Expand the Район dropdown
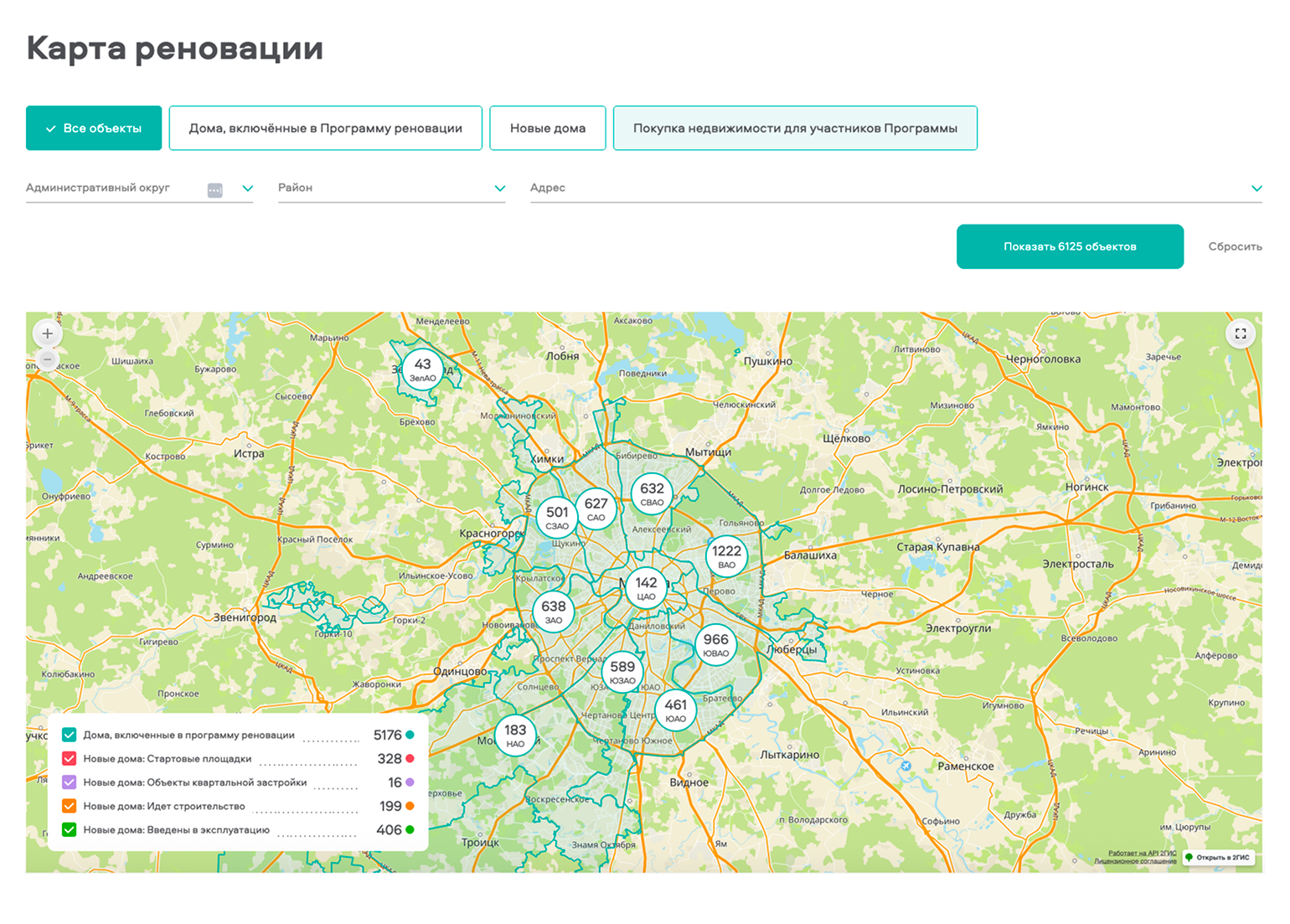This screenshot has height=924, width=1290. [500, 188]
